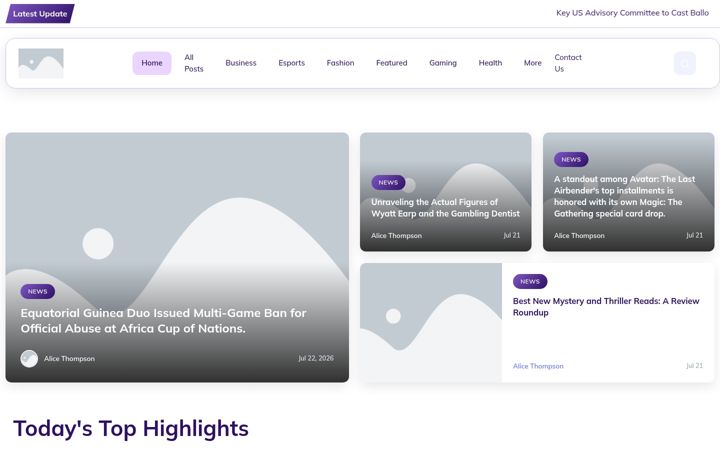This screenshot has width=720, height=450.
Task: Open the Equatorial Guinea Duo ban headline
Action: click(163, 321)
